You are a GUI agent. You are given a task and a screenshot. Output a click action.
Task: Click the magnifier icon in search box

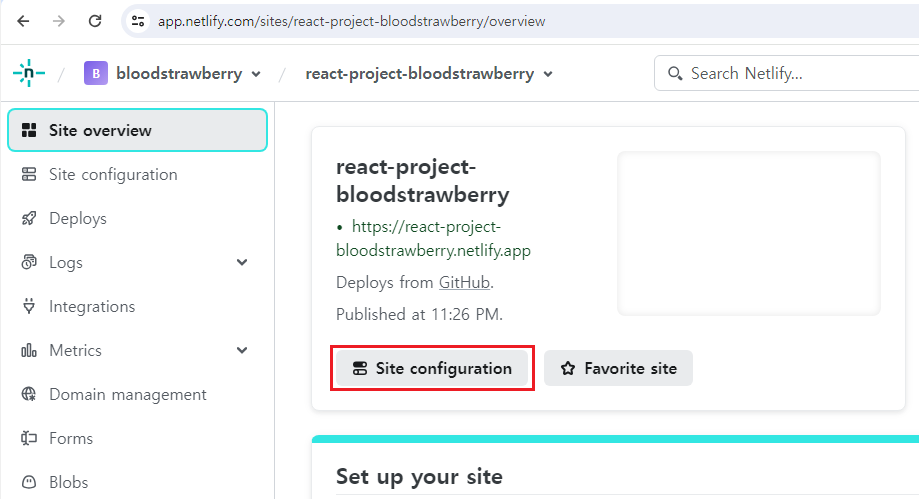pyautogui.click(x=675, y=73)
